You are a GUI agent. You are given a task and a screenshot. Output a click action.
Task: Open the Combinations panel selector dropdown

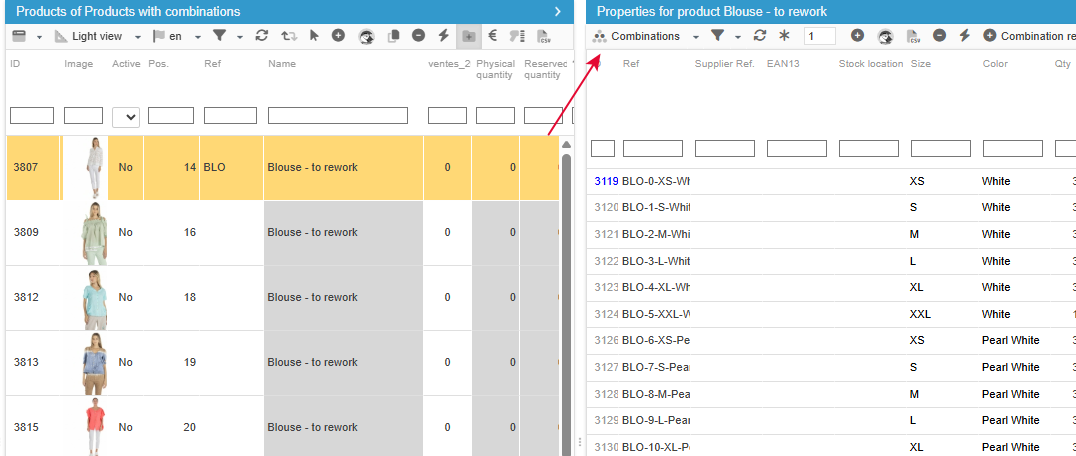(694, 37)
